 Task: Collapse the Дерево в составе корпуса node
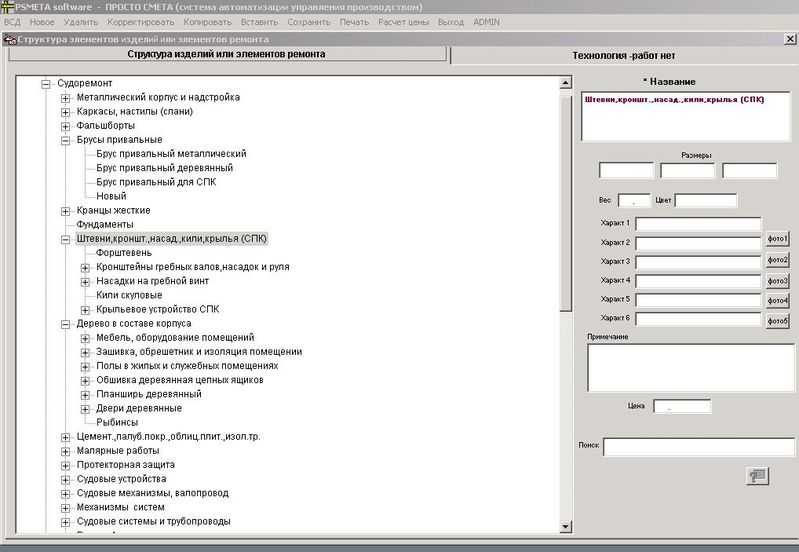click(66, 324)
